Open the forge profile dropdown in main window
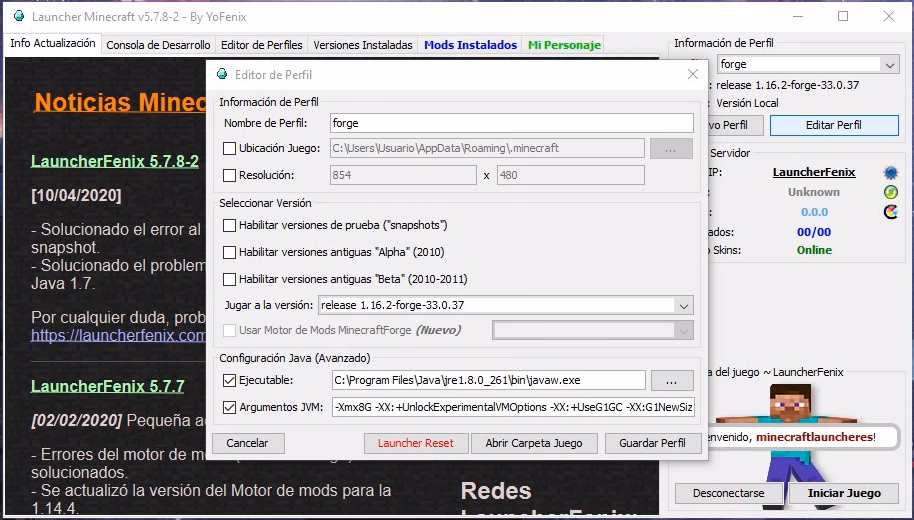The height and width of the screenshot is (520, 914). [x=890, y=64]
